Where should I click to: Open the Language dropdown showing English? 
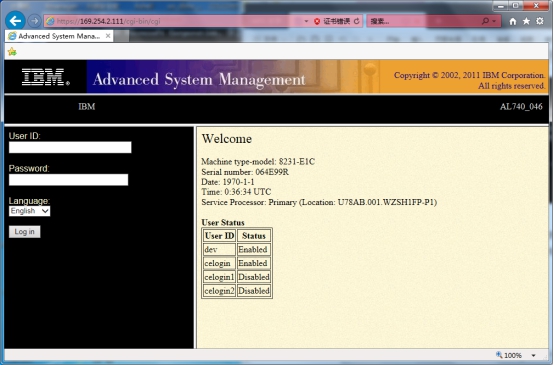pos(29,211)
